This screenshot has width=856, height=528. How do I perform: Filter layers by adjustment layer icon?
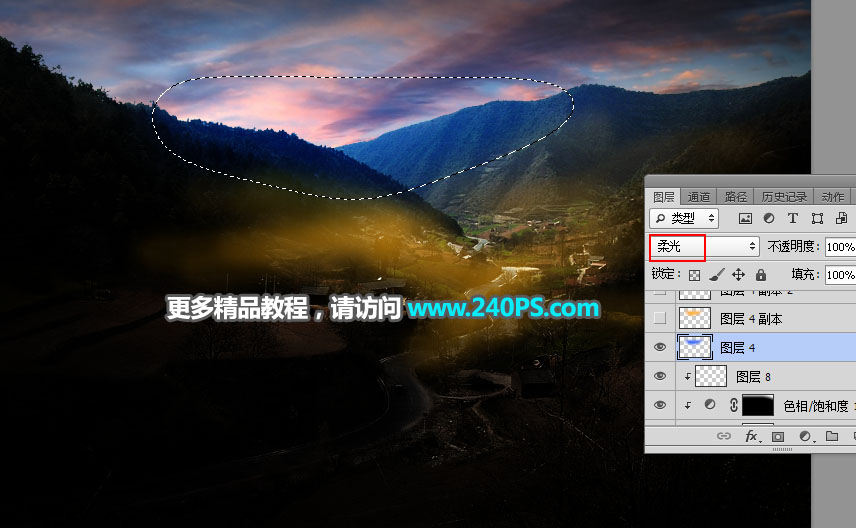[769, 218]
